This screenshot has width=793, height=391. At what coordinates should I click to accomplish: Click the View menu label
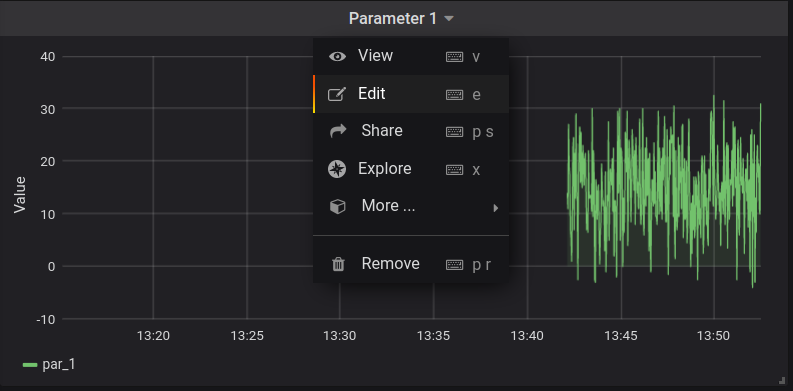375,56
